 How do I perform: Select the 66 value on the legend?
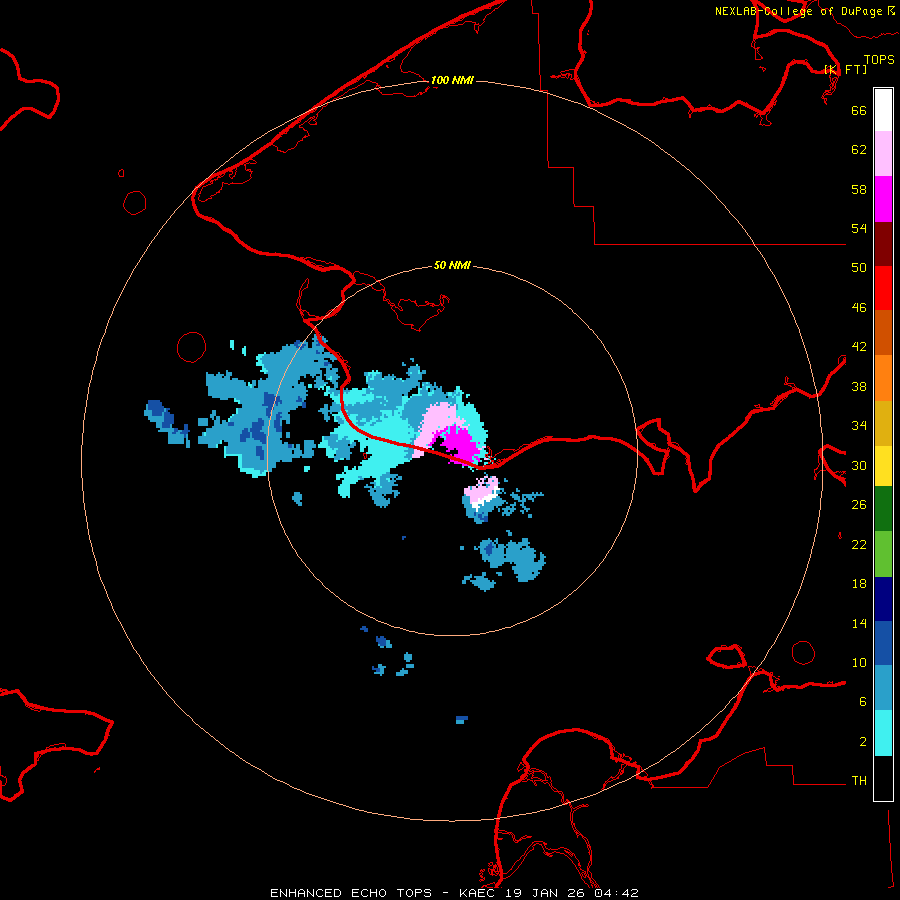click(859, 110)
